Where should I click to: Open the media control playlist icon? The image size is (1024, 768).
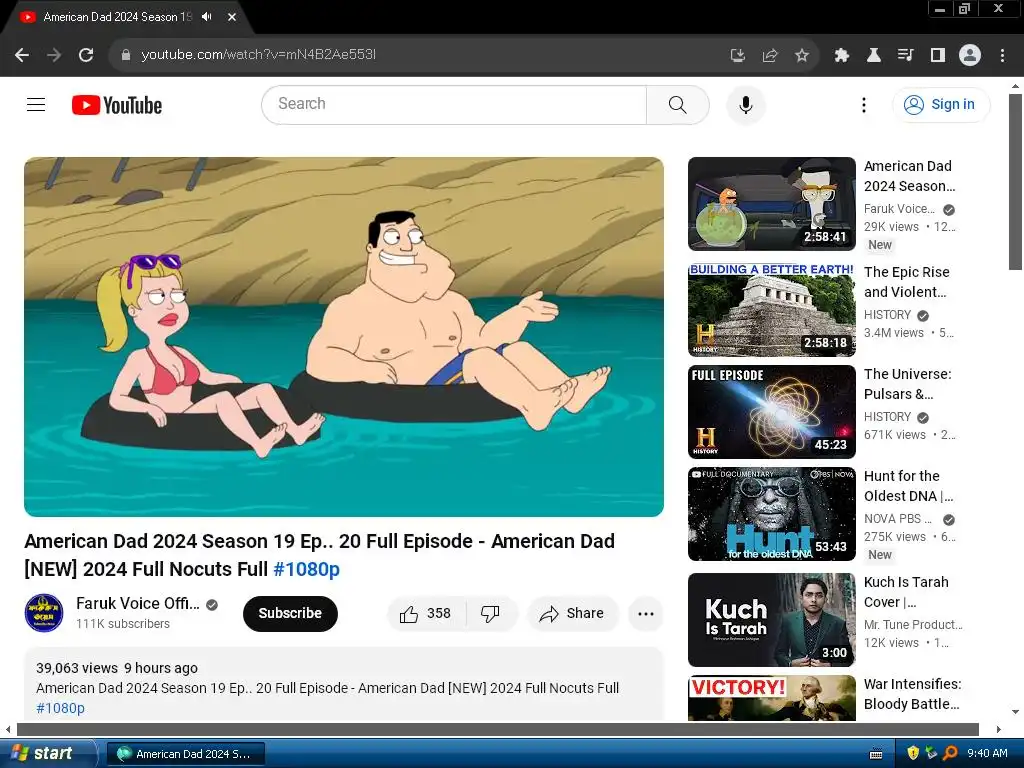tap(906, 56)
